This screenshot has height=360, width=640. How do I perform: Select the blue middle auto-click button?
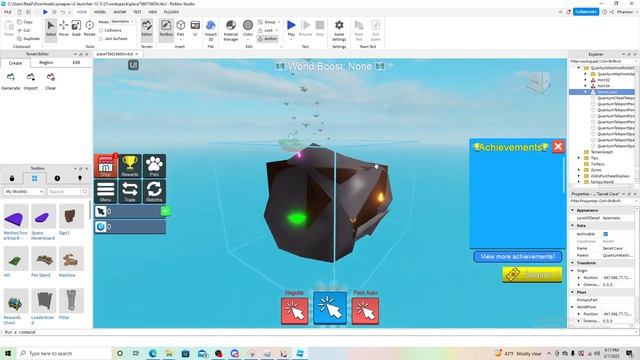pyautogui.click(x=330, y=308)
